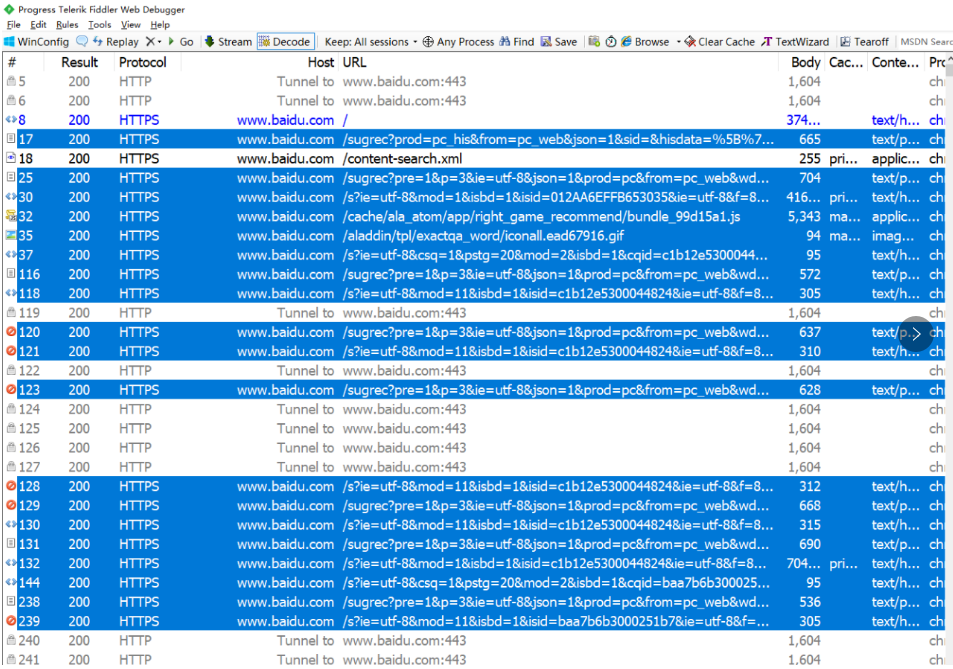Click body size 5,343

point(804,216)
